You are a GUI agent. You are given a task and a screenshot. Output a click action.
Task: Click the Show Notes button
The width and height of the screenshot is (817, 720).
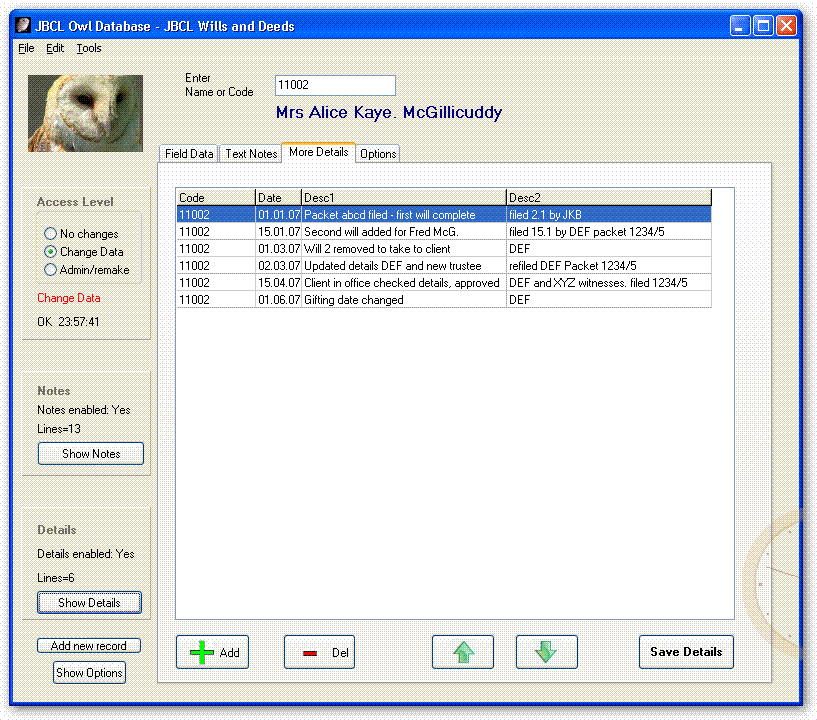(x=90, y=453)
